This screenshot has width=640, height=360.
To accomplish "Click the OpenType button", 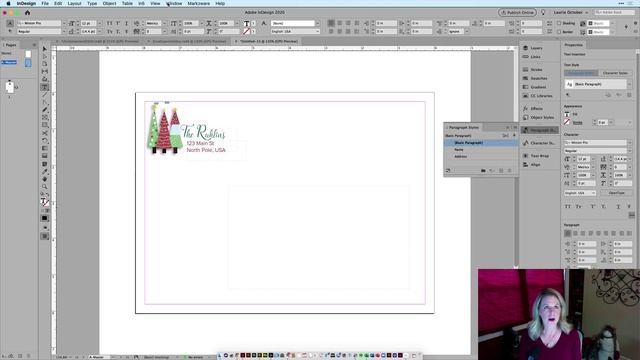I will pyautogui.click(x=616, y=193).
